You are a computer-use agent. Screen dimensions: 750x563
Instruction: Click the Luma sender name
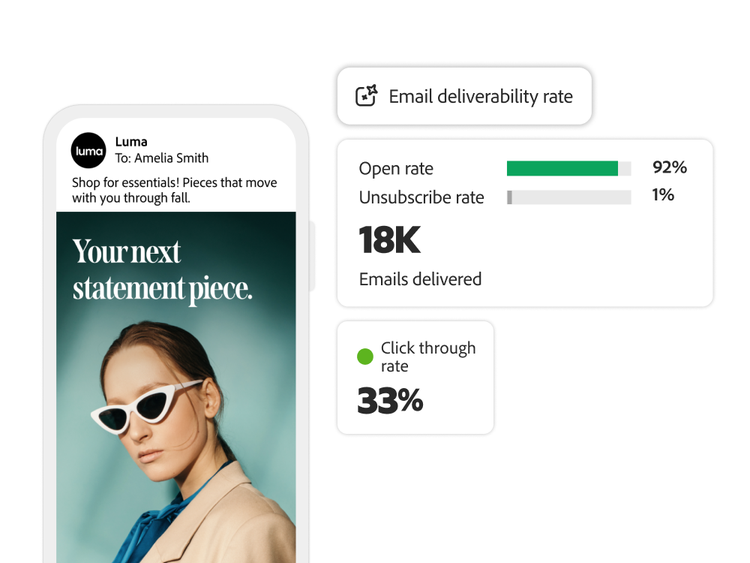tap(131, 142)
